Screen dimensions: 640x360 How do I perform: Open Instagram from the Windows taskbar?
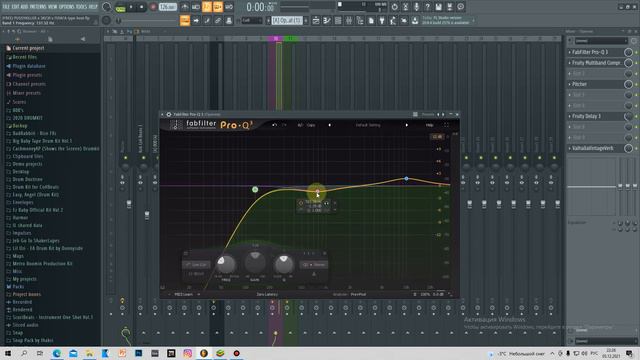(187, 353)
